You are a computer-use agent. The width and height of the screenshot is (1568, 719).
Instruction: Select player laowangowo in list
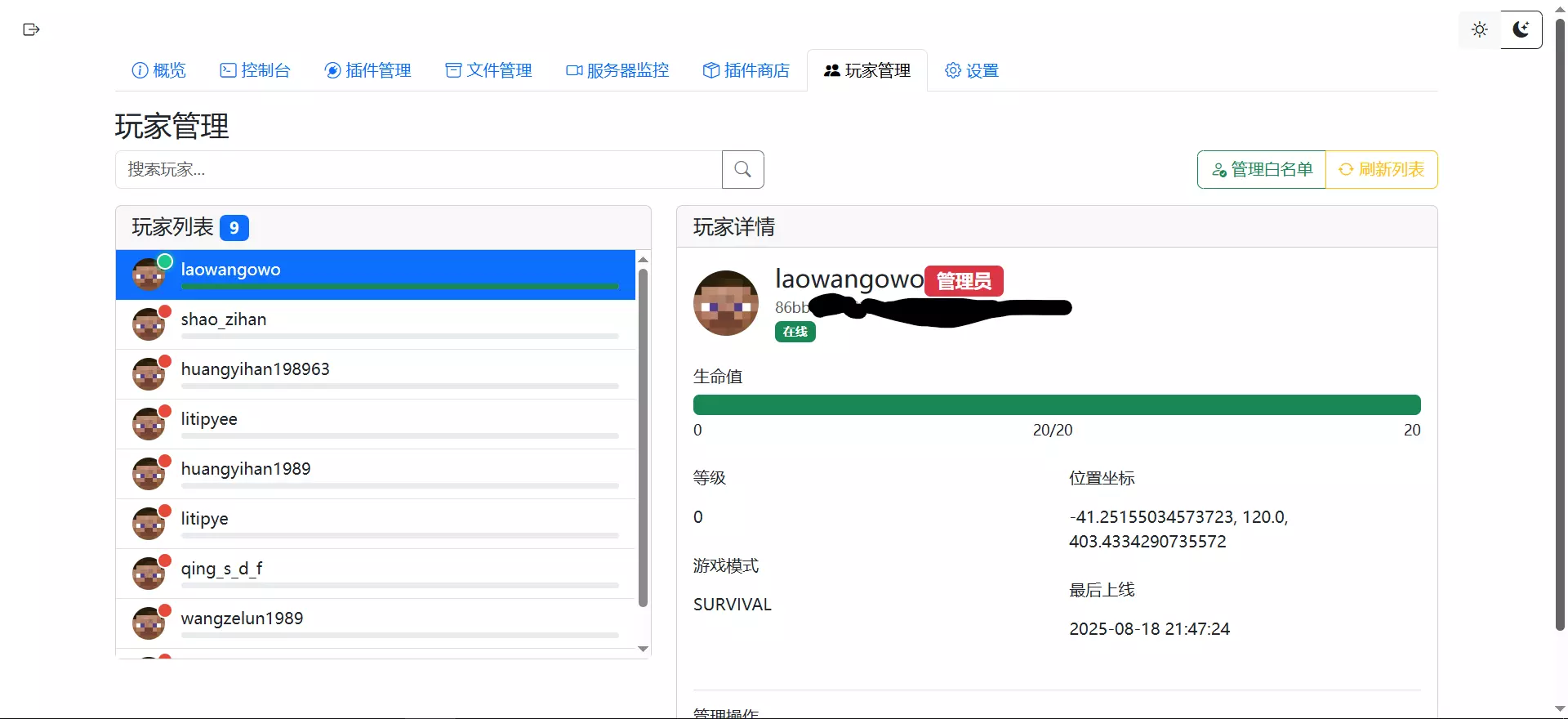pyautogui.click(x=376, y=275)
